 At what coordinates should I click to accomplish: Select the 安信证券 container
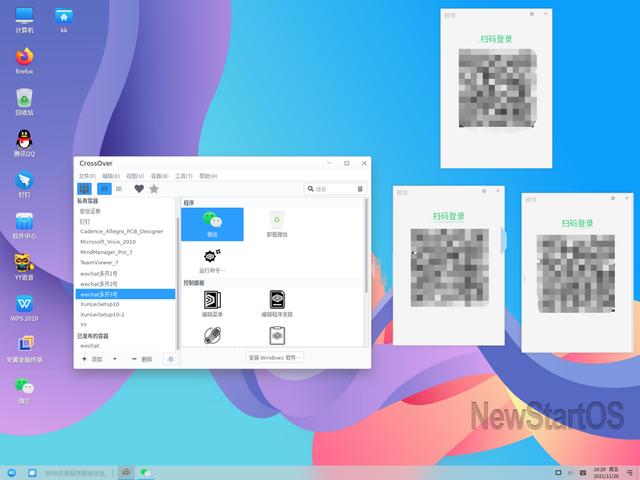[x=125, y=211]
